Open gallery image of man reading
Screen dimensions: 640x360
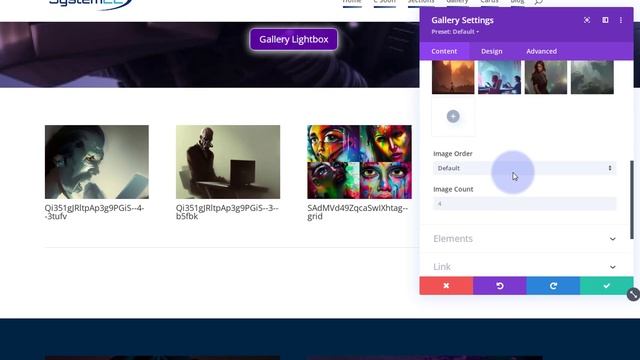click(x=97, y=162)
